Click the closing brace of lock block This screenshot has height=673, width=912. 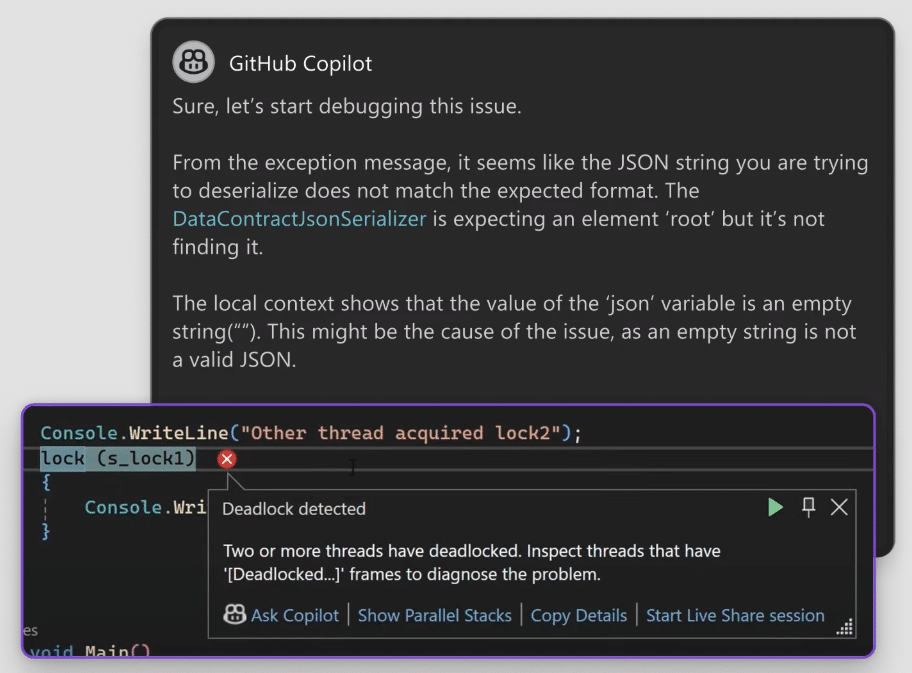[x=46, y=532]
